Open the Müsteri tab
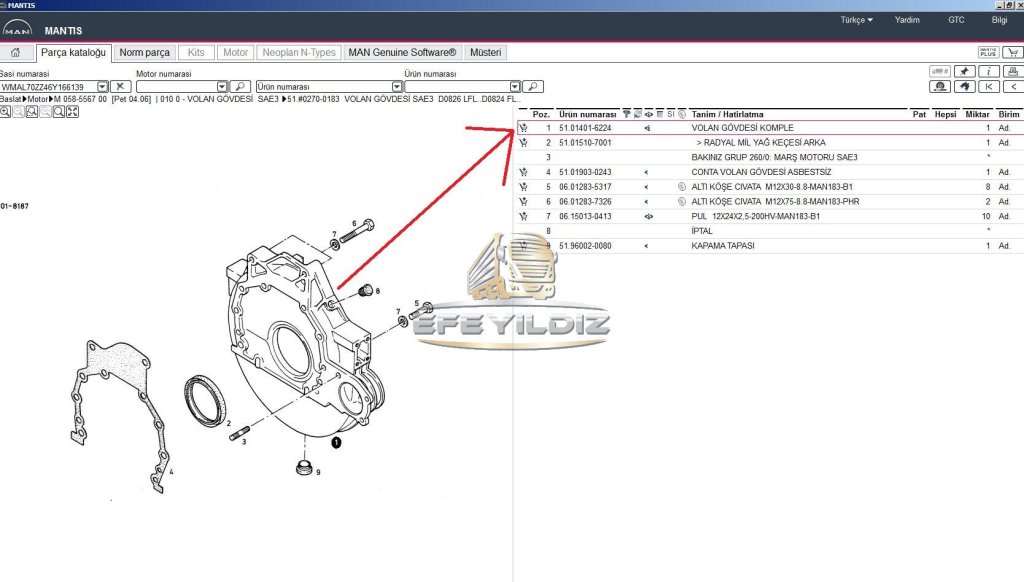The width and height of the screenshot is (1024, 582). pos(486,52)
